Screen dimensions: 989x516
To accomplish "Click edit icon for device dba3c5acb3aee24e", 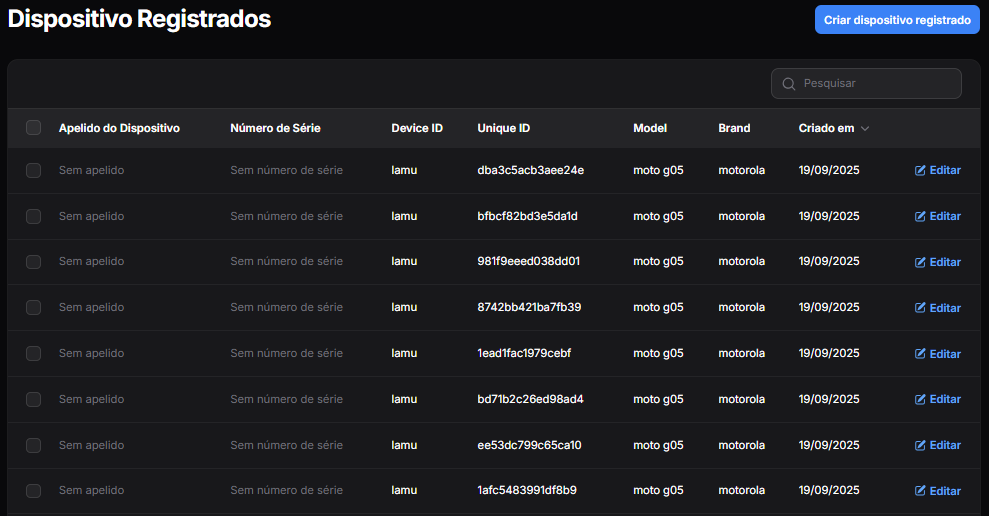I will pos(920,171).
